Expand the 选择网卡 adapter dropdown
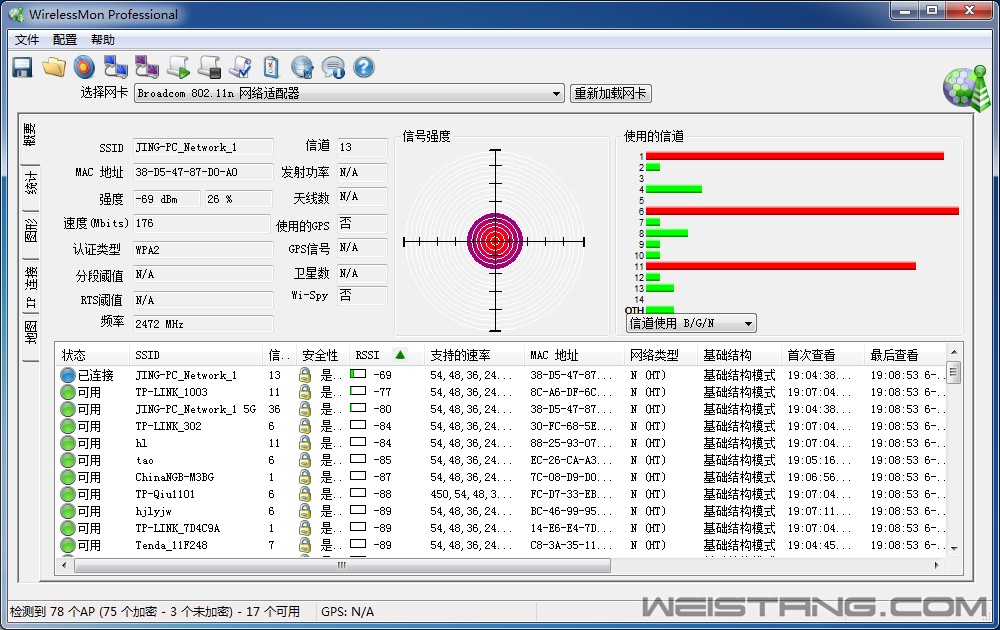Viewport: 1000px width, 630px height. click(x=556, y=93)
